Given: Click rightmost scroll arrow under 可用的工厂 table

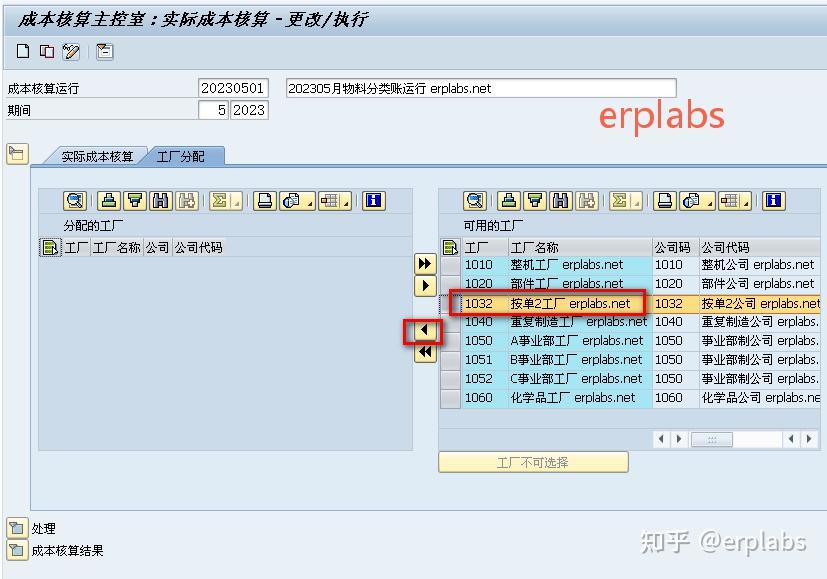Looking at the screenshot, I should pyautogui.click(x=809, y=439).
